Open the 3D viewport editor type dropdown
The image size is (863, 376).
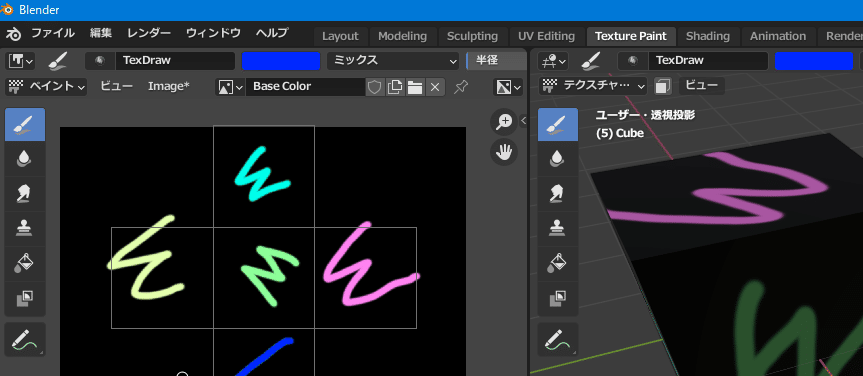pos(553,61)
